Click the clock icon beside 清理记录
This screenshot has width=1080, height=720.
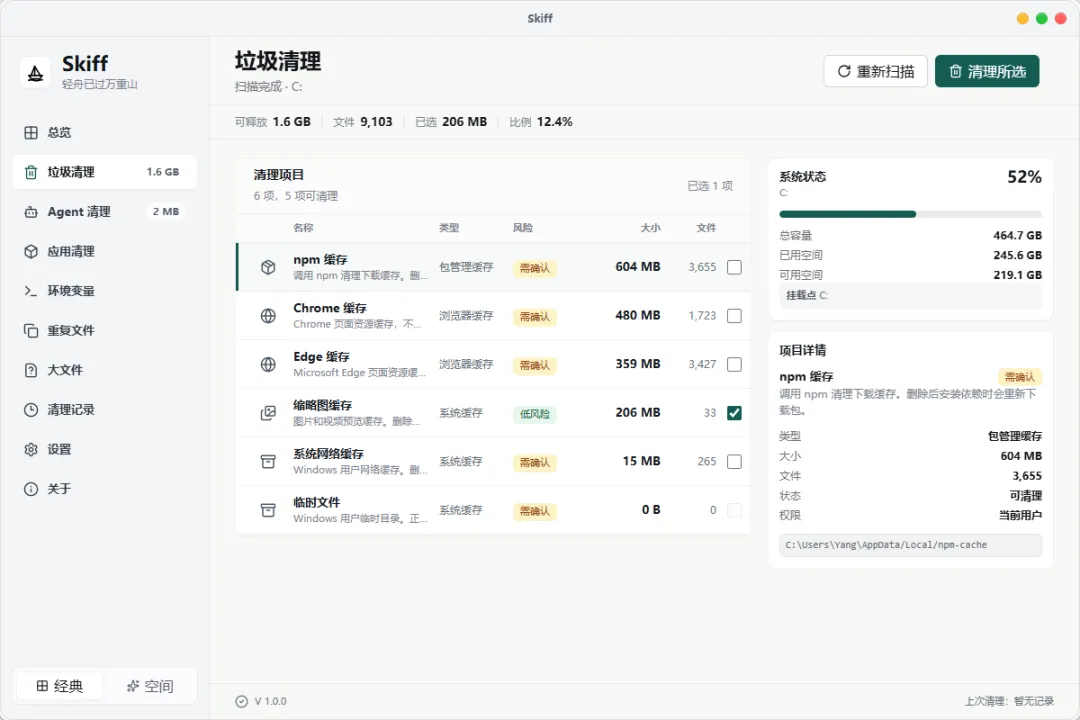31,410
